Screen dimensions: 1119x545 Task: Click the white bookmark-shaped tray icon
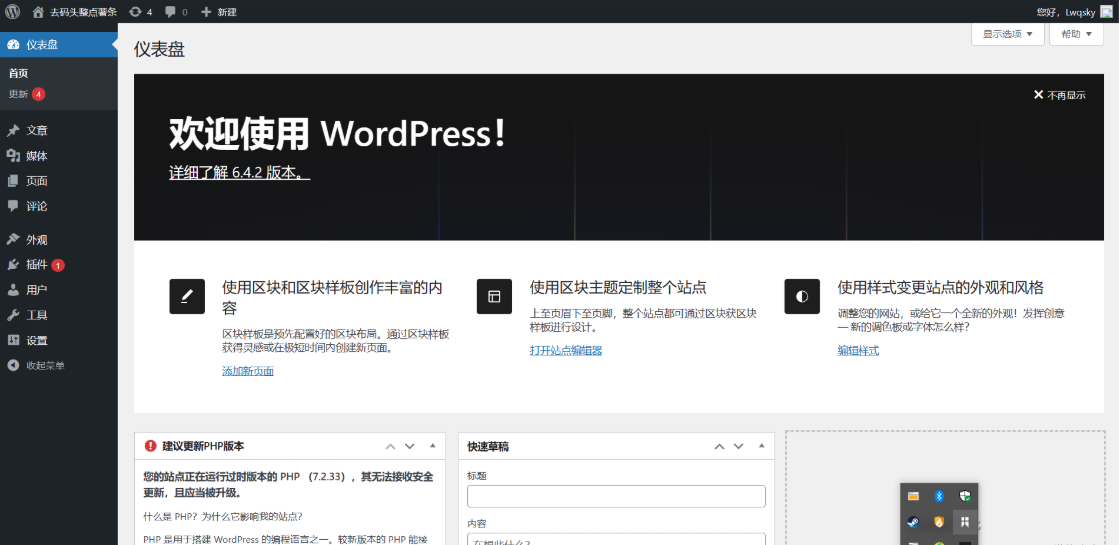[965, 522]
